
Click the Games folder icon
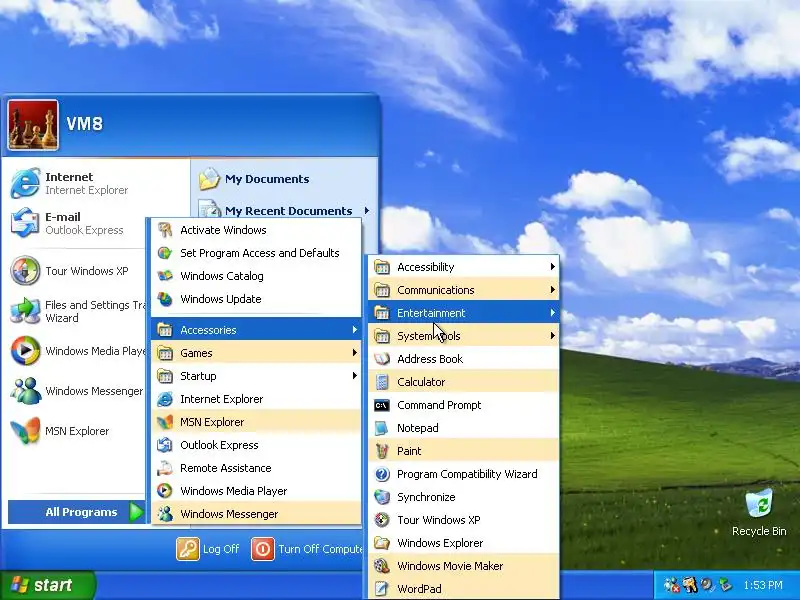coord(165,353)
